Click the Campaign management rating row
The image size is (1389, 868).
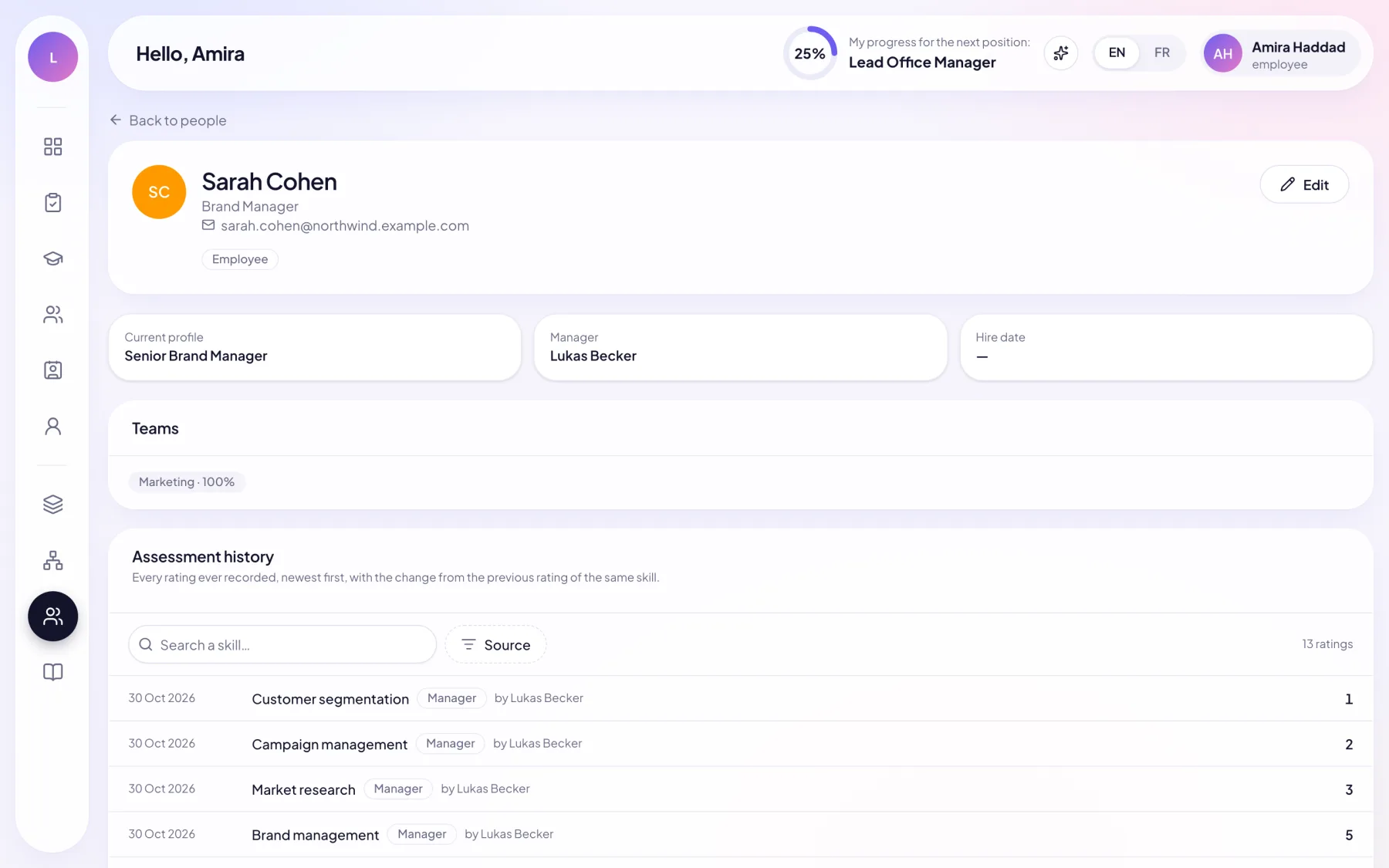click(x=741, y=744)
